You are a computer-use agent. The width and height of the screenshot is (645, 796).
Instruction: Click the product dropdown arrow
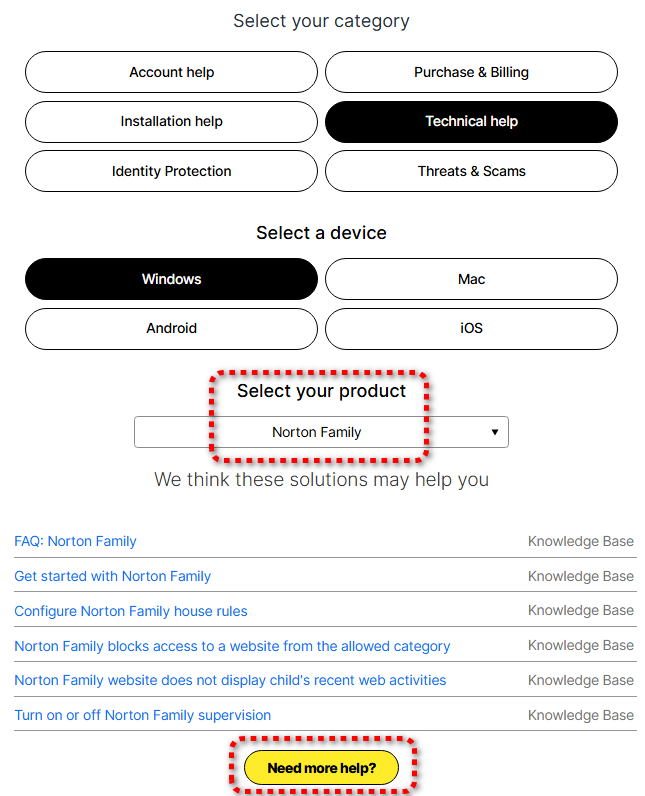tap(494, 432)
